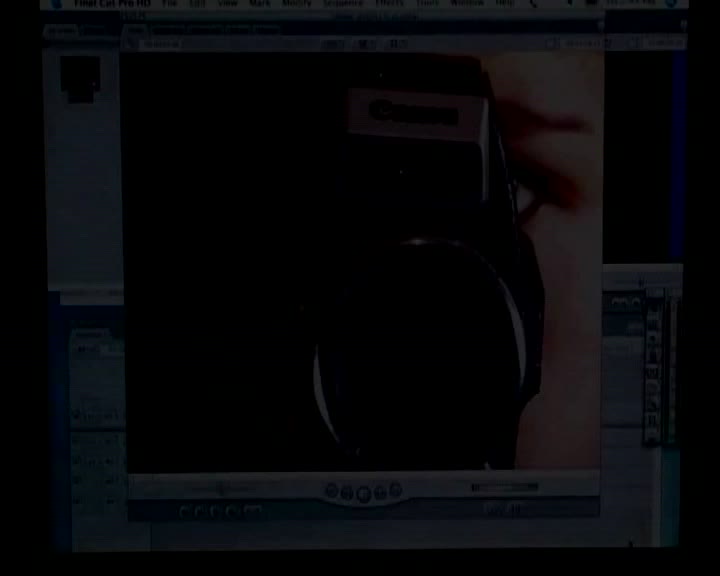The width and height of the screenshot is (720, 576).
Task: Open the View menu
Action: coord(227,4)
